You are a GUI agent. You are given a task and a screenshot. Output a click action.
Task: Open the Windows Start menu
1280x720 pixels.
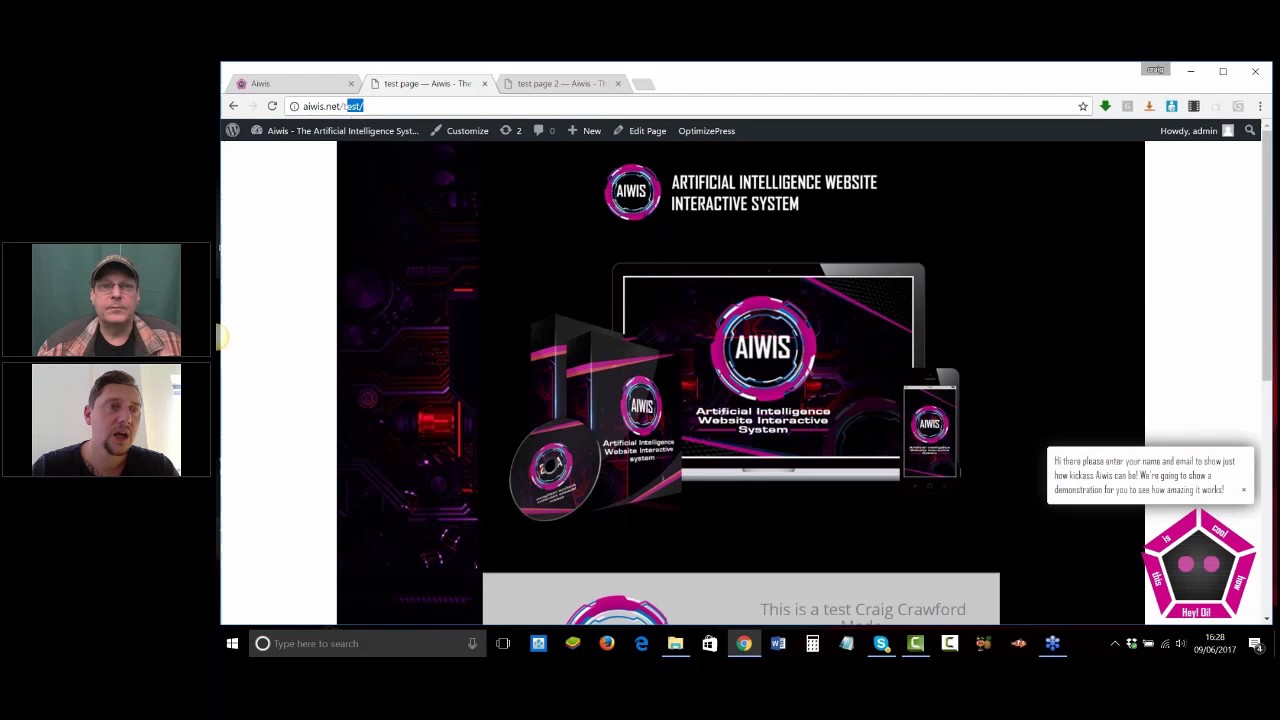point(232,644)
